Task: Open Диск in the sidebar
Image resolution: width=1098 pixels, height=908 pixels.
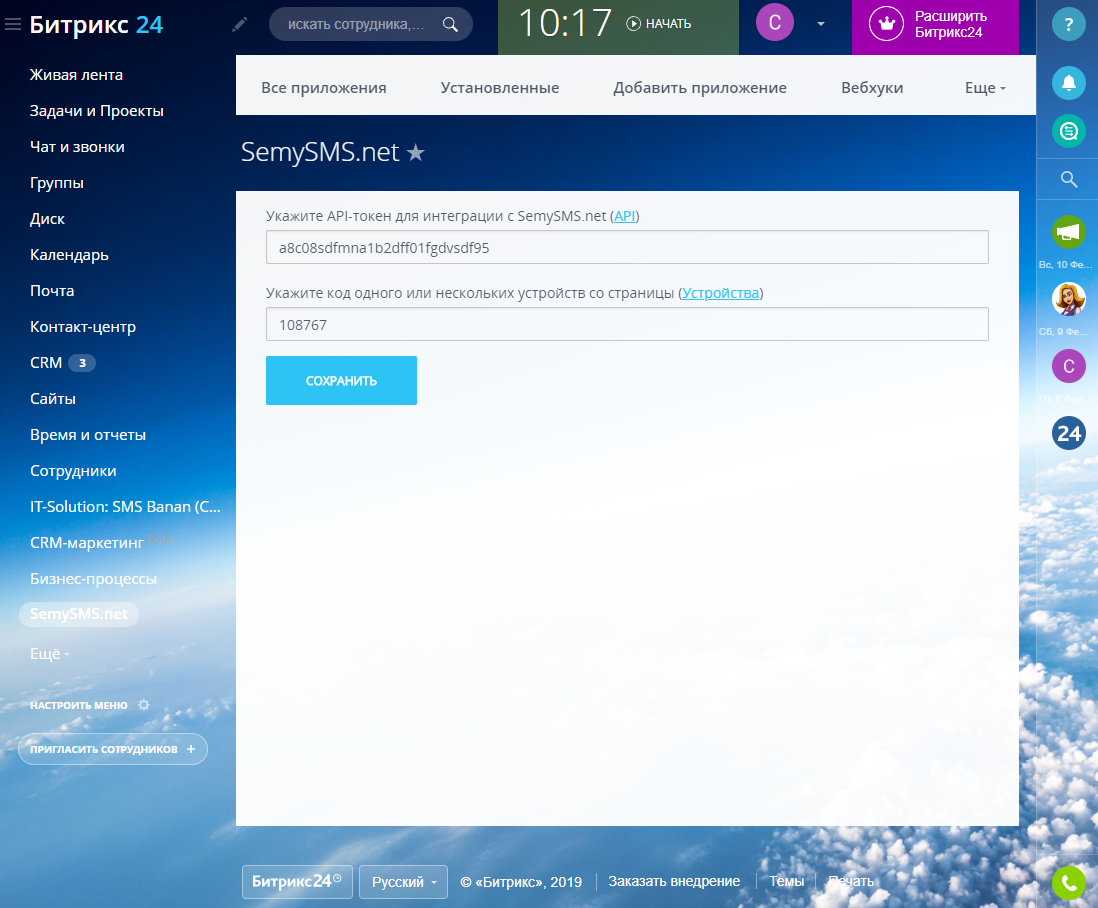Action: tap(47, 218)
